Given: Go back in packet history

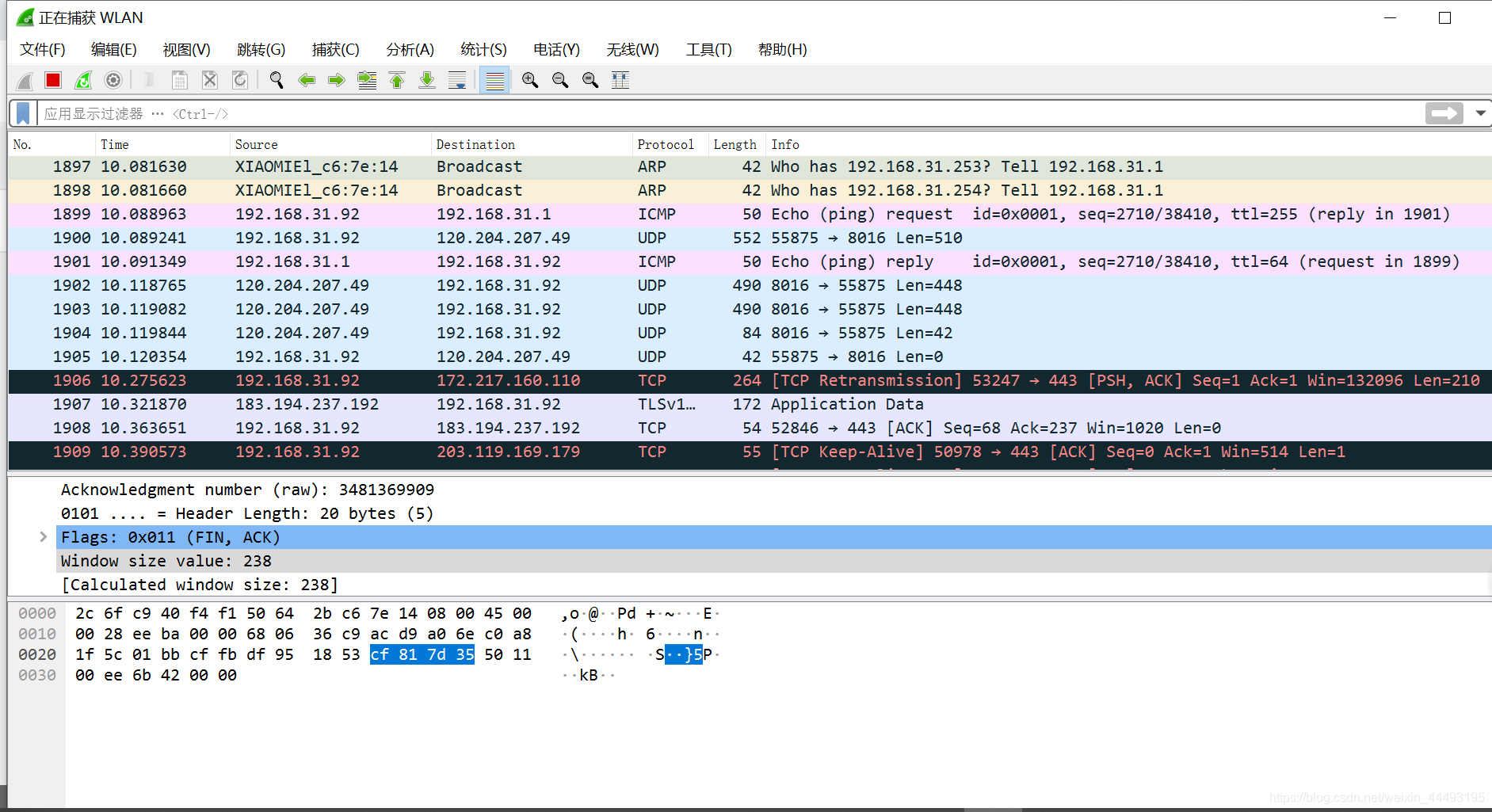Looking at the screenshot, I should pos(307,80).
